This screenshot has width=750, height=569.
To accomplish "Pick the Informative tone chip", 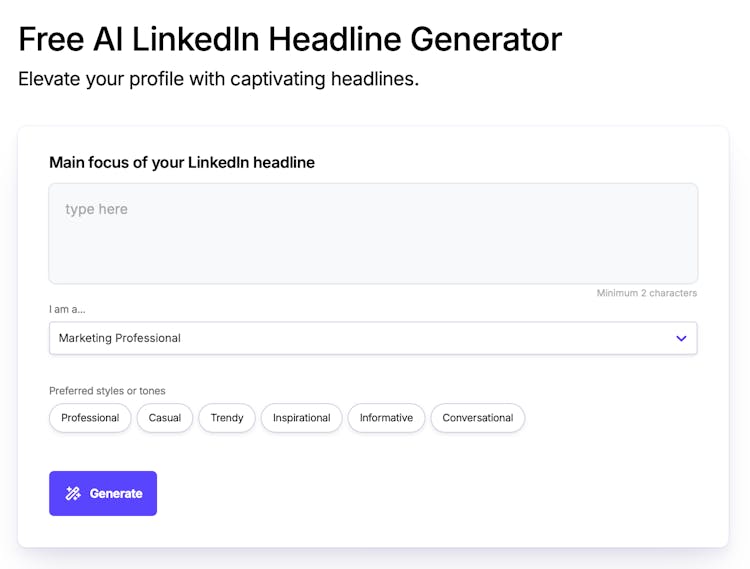I will click(x=386, y=418).
